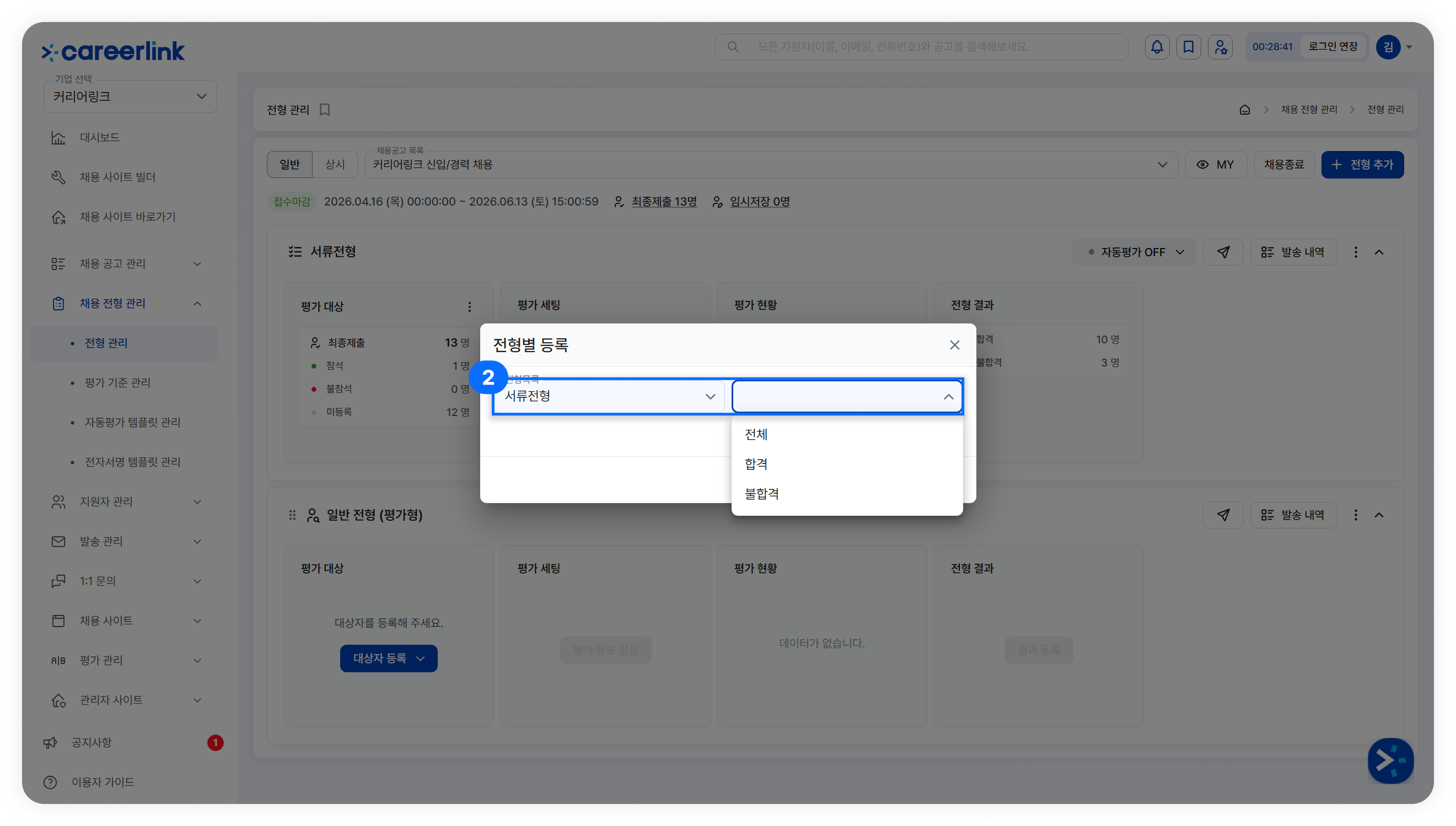Viewport: 1456px width, 826px height.
Task: Open the 최종제출 13명 link
Action: point(663,201)
